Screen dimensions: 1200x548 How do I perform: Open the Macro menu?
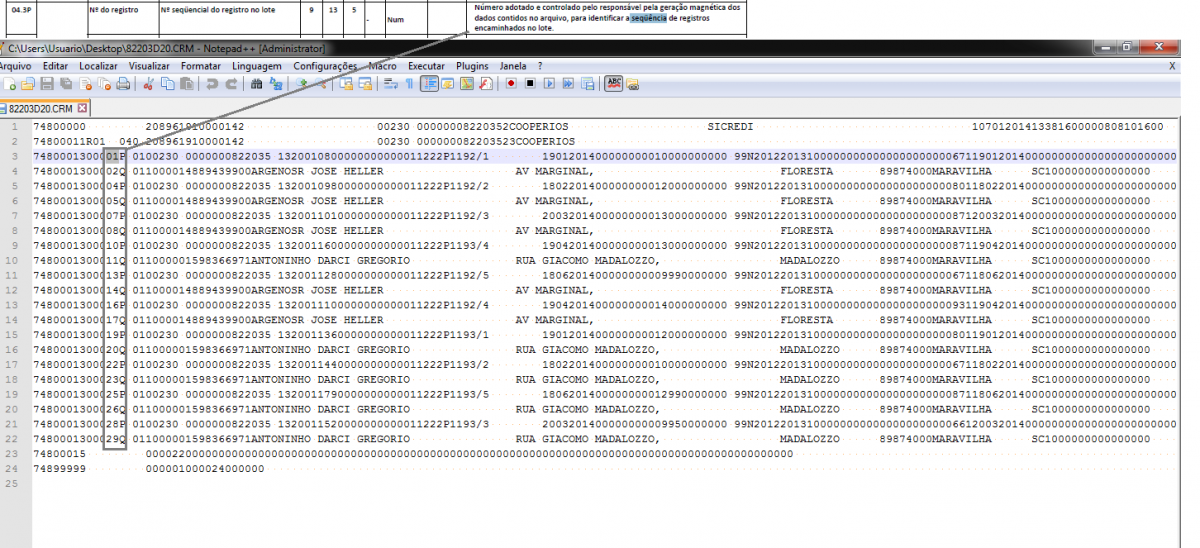382,65
